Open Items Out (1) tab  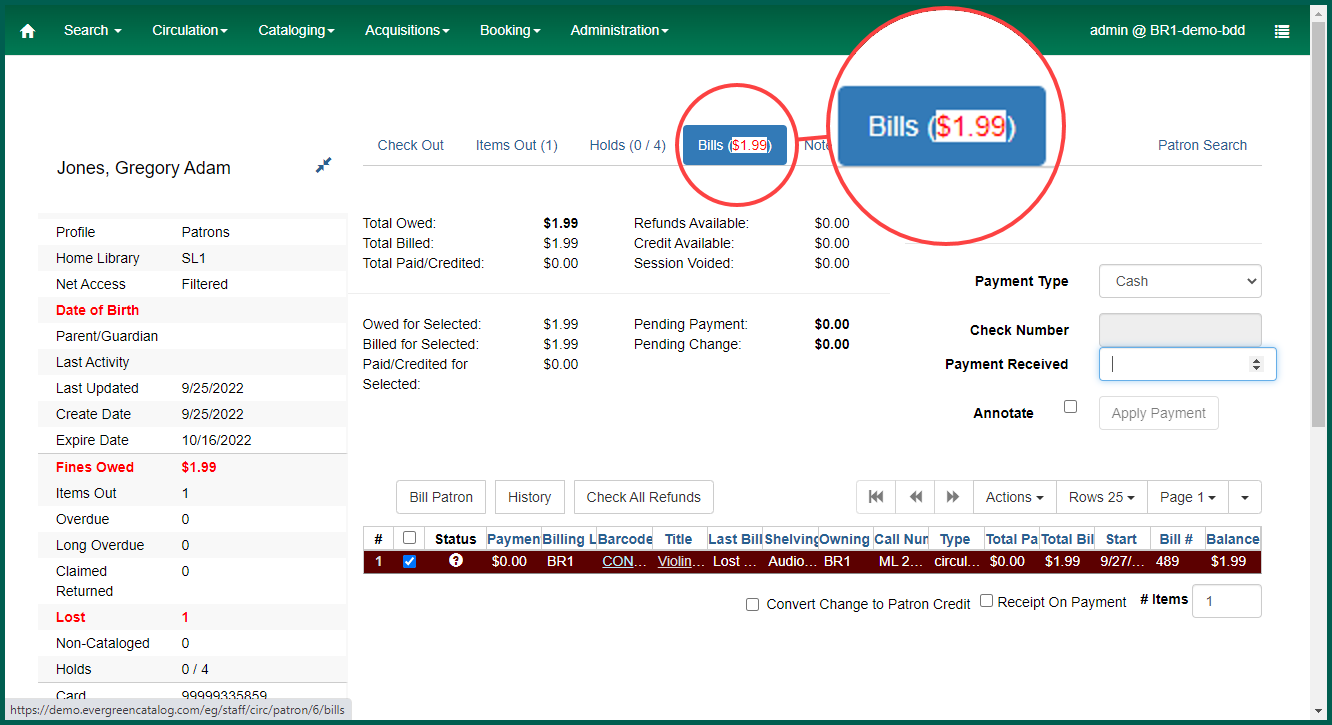(x=516, y=145)
